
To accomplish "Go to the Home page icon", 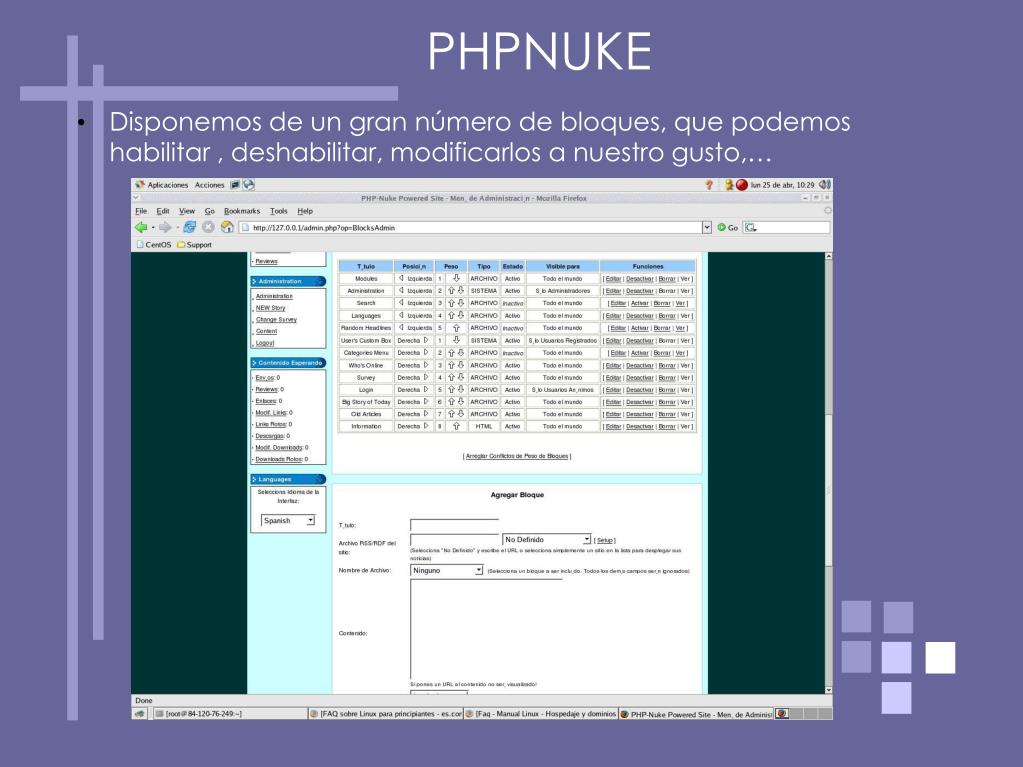I will pyautogui.click(x=227, y=227).
